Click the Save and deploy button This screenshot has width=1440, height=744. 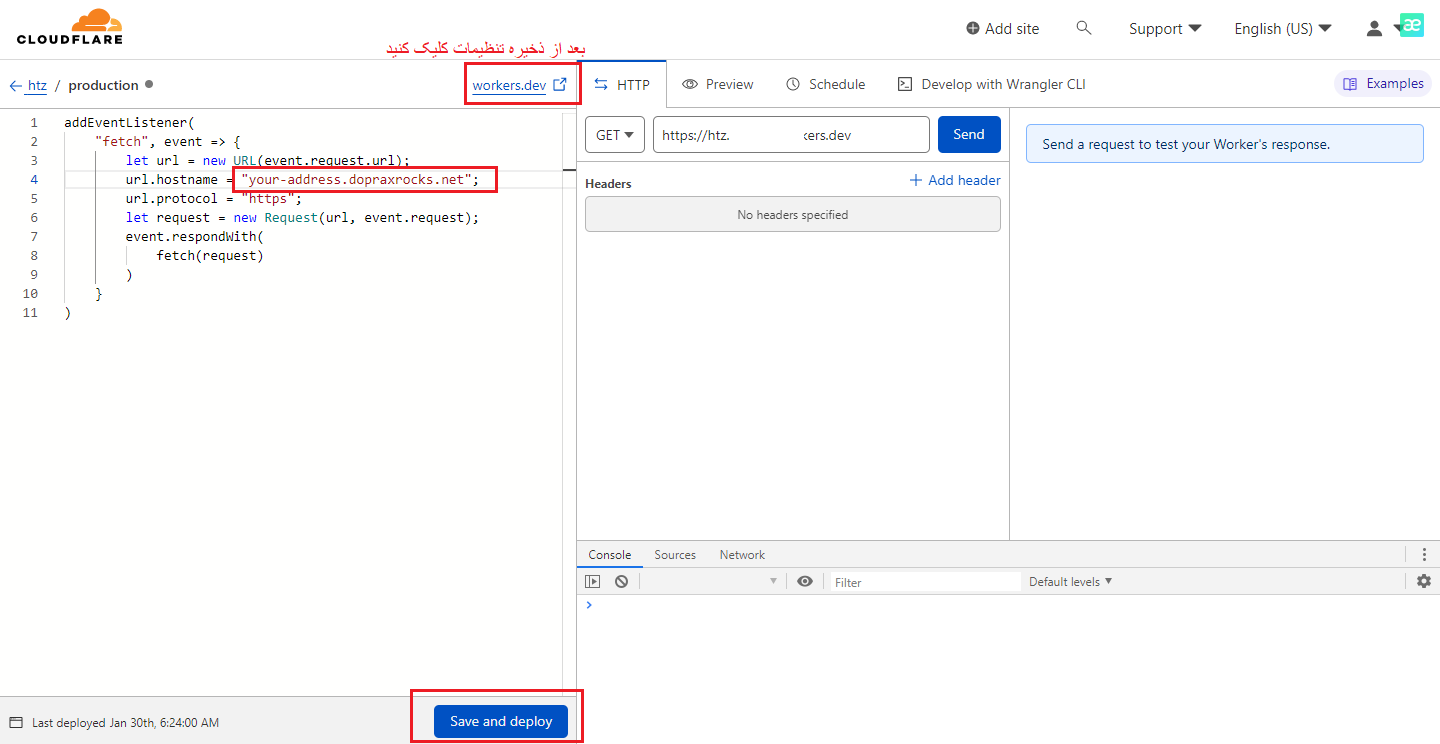[x=501, y=722]
